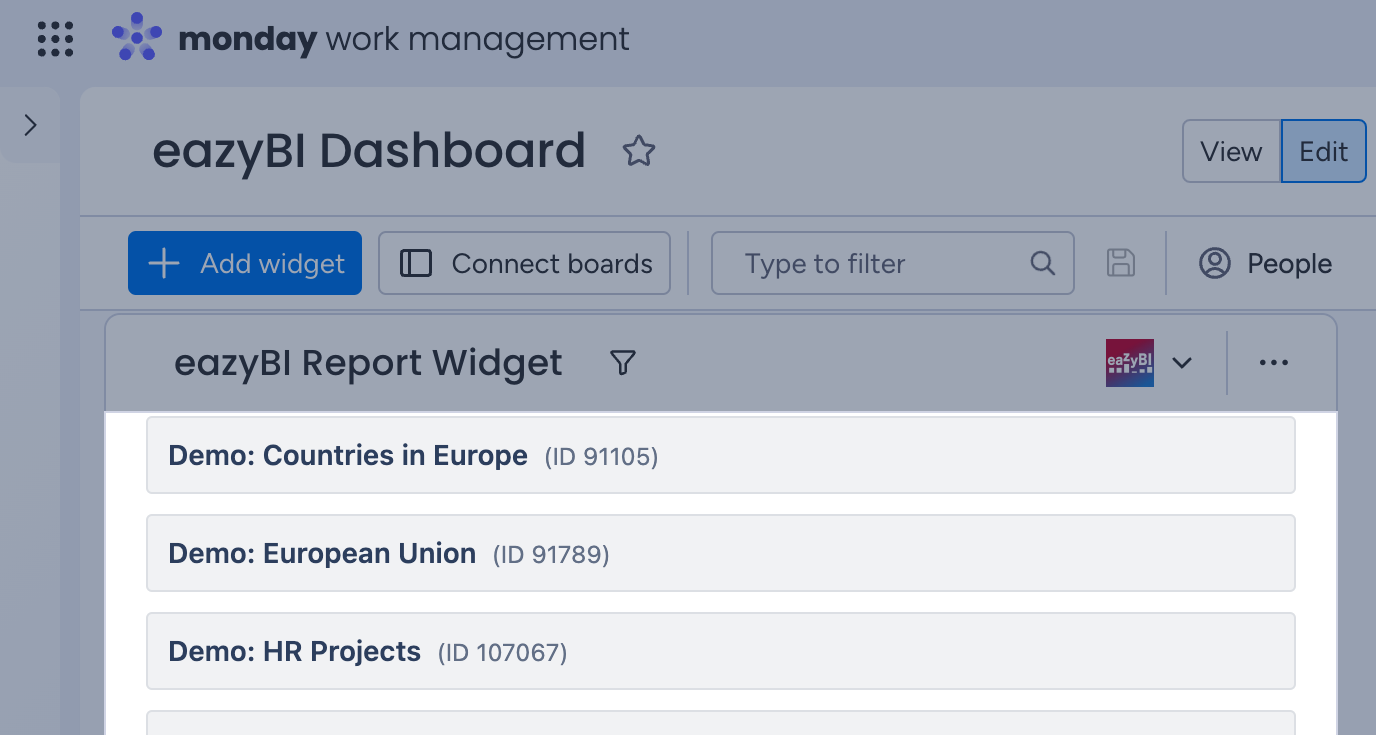1376x735 pixels.
Task: Click the save filter disk icon
Action: pyautogui.click(x=1121, y=263)
